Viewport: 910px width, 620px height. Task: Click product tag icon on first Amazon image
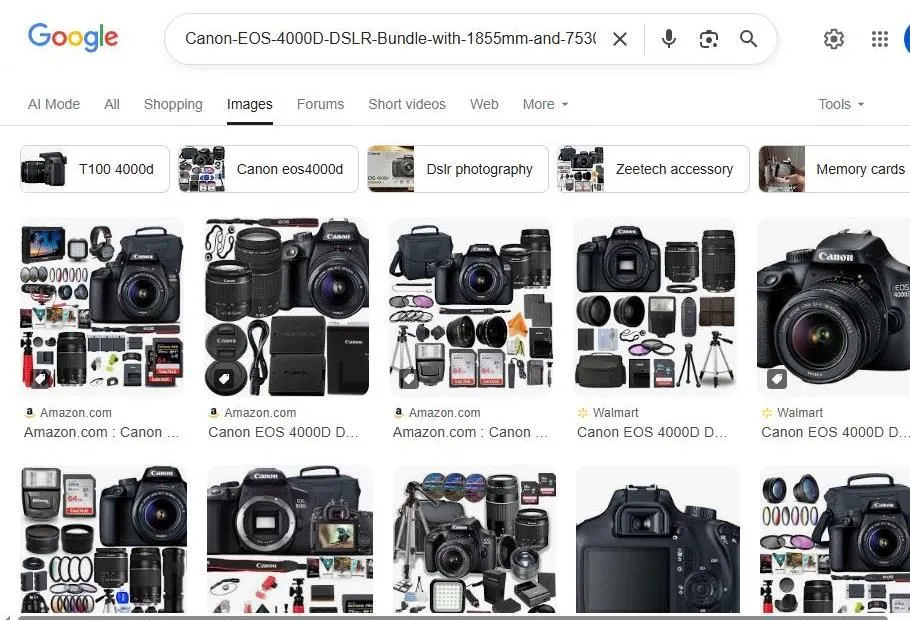coord(39,379)
